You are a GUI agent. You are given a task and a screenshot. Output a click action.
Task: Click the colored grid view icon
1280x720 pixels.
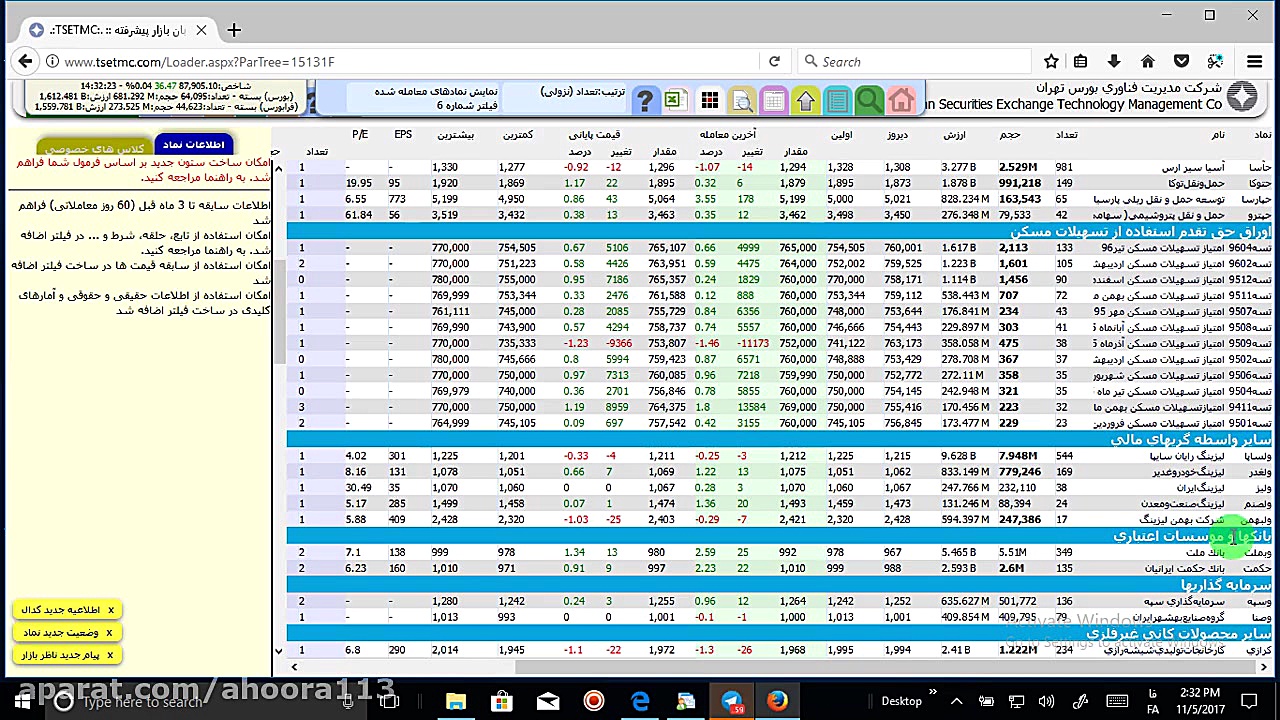pos(709,101)
